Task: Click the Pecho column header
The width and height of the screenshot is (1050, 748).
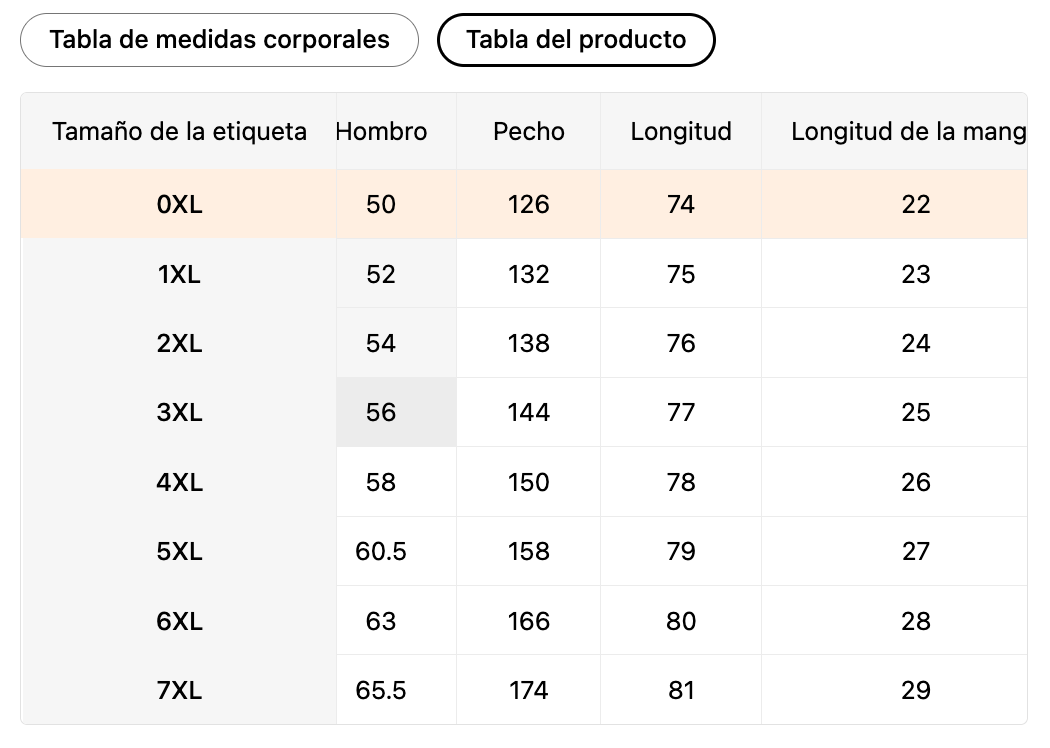Action: pos(528,131)
